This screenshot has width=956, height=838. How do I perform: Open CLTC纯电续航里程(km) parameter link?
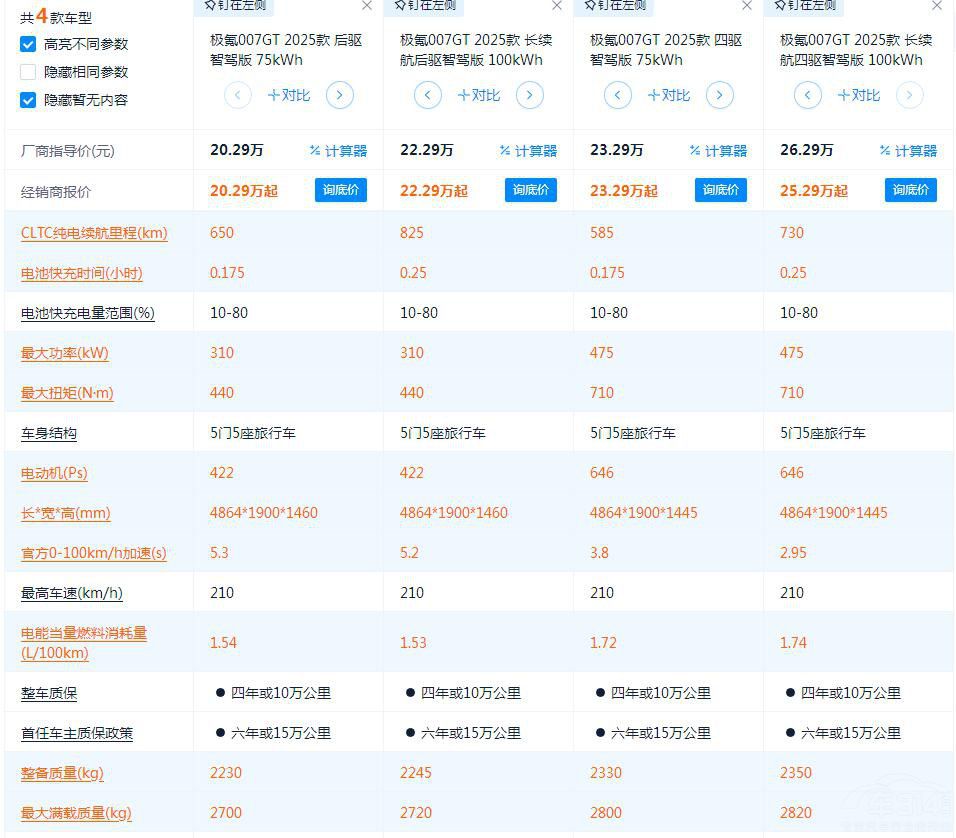[x=94, y=233]
